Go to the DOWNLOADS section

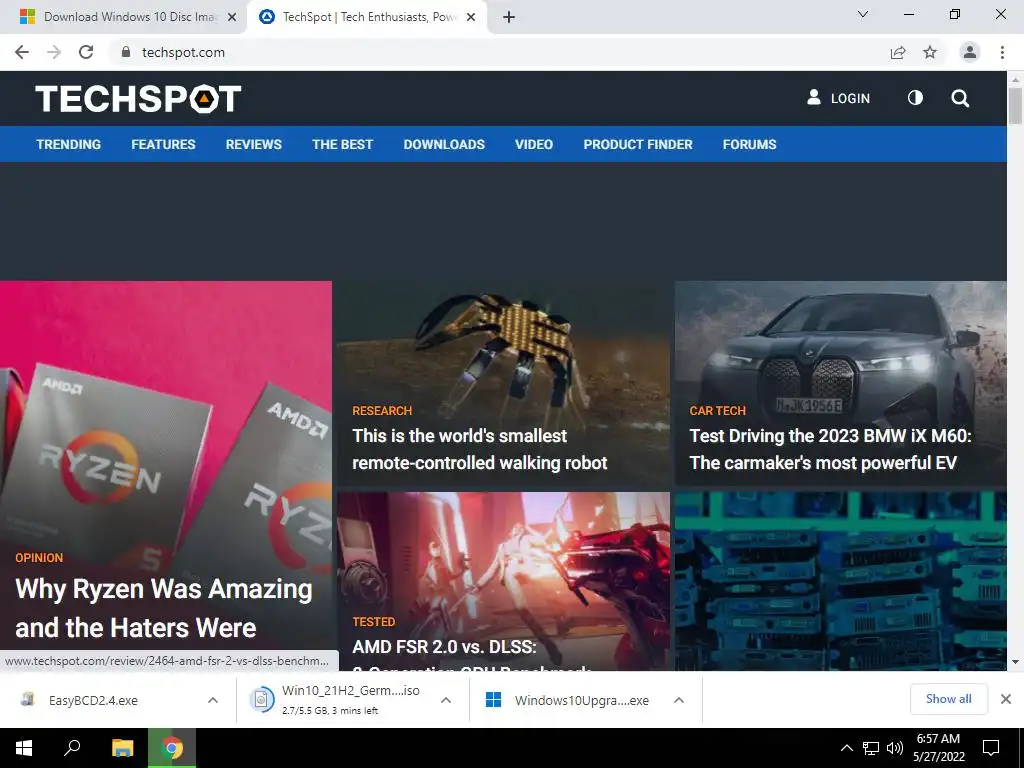coord(444,144)
